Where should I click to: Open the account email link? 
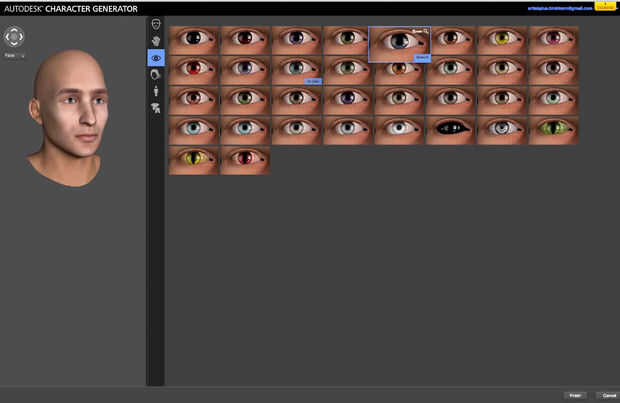click(x=560, y=8)
